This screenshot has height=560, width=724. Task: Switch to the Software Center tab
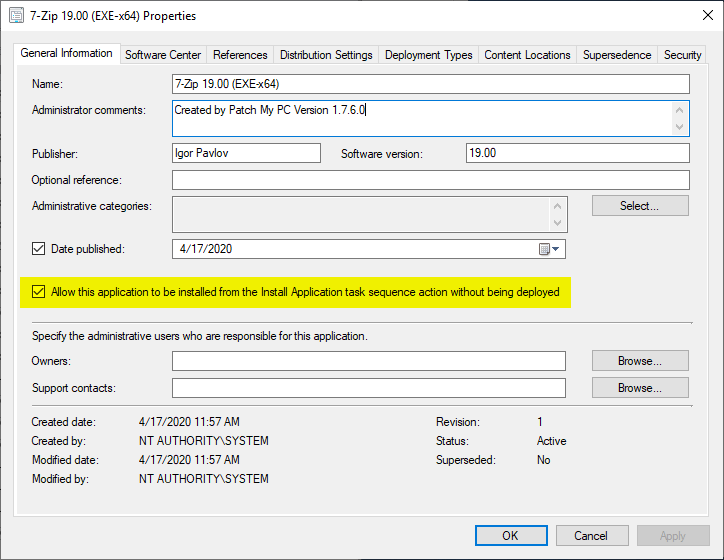pyautogui.click(x=163, y=55)
